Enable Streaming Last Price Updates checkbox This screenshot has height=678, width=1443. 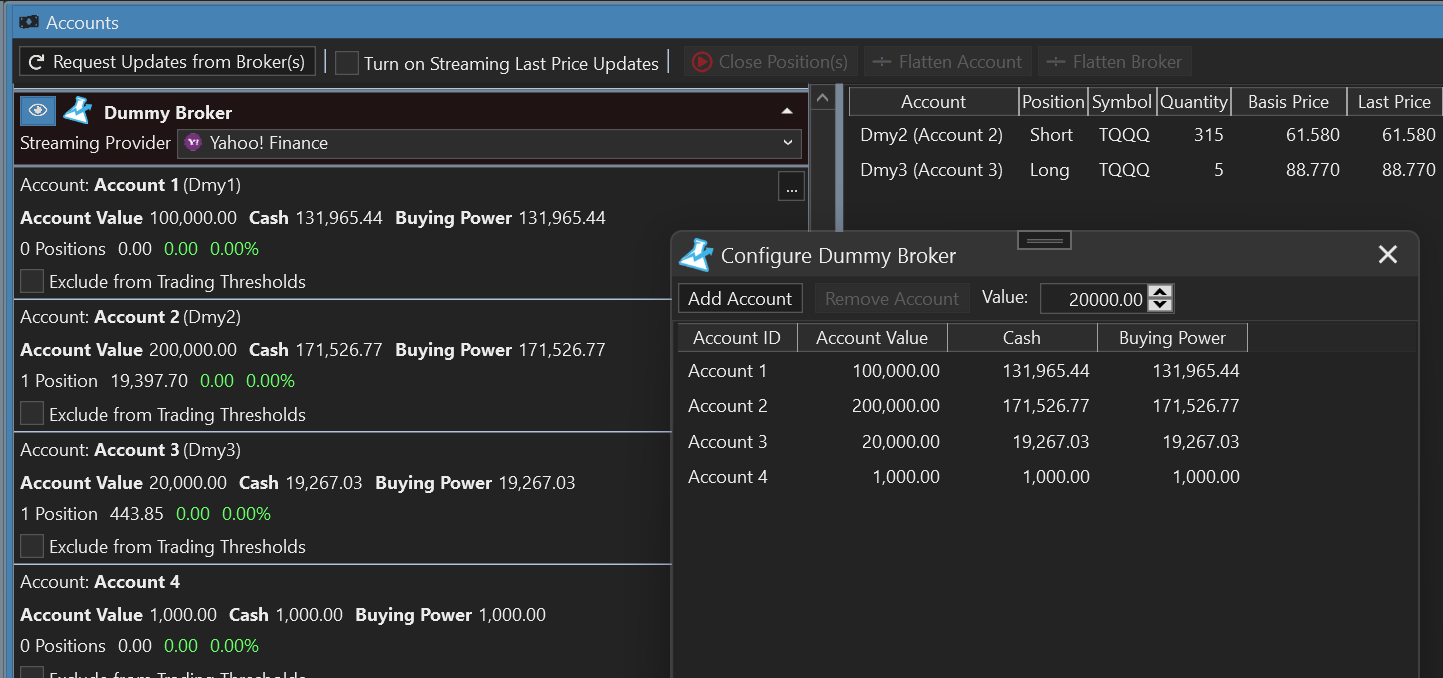click(x=347, y=63)
